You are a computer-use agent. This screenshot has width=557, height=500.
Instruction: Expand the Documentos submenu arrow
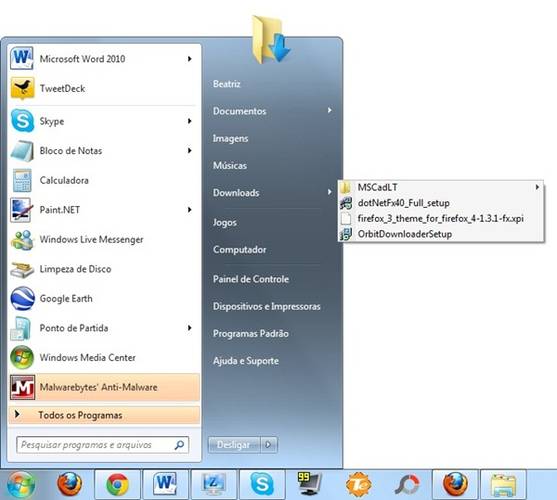coord(330,110)
